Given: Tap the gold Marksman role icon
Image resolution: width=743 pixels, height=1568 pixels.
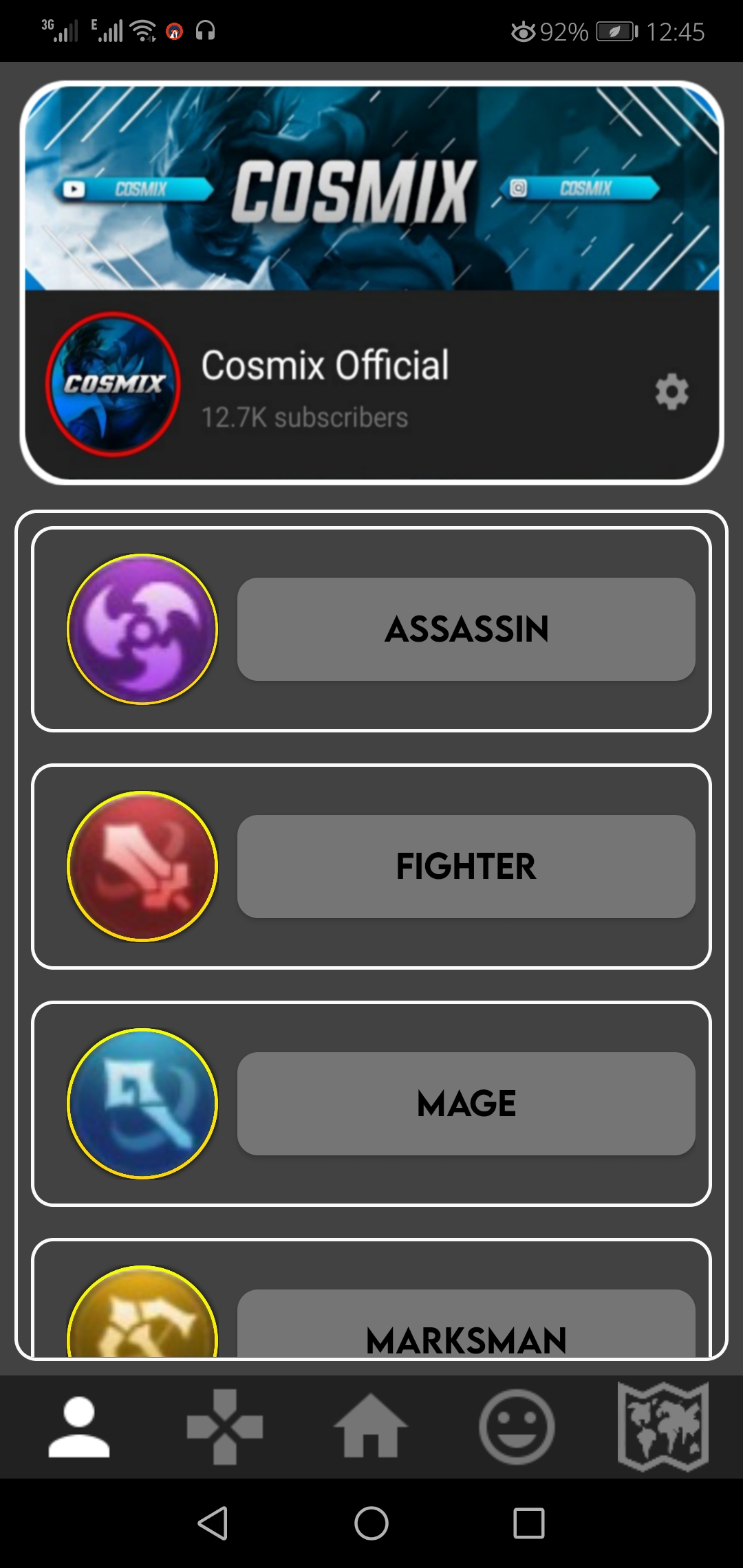Looking at the screenshot, I should pyautogui.click(x=142, y=1311).
